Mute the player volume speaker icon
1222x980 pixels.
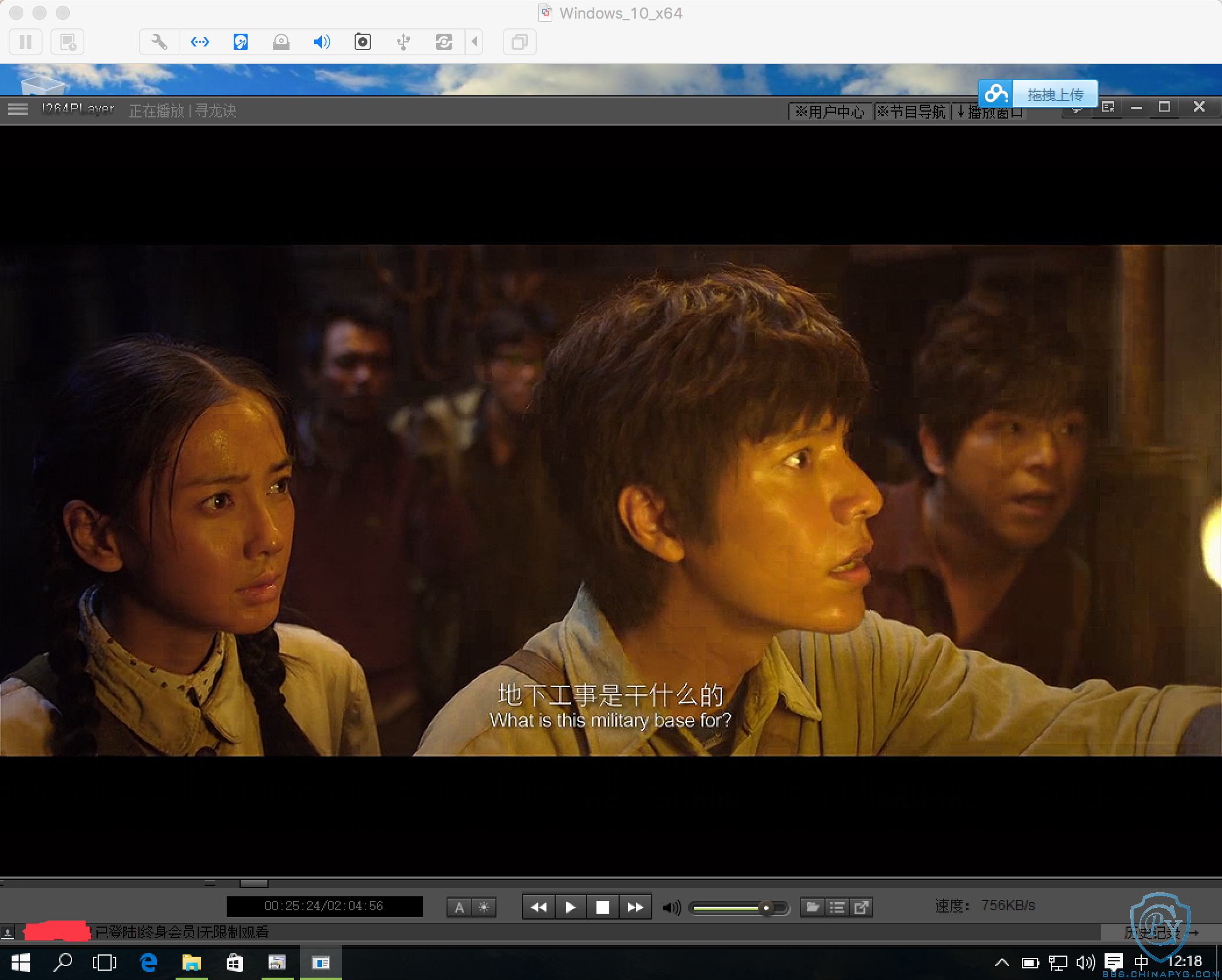point(671,907)
